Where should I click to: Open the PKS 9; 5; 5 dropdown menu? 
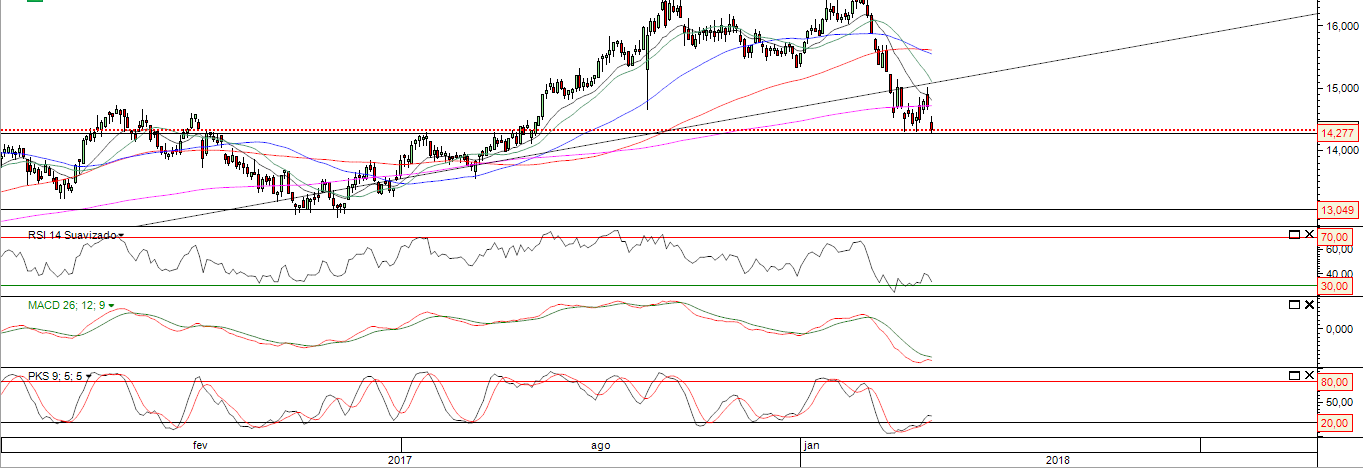[89, 376]
